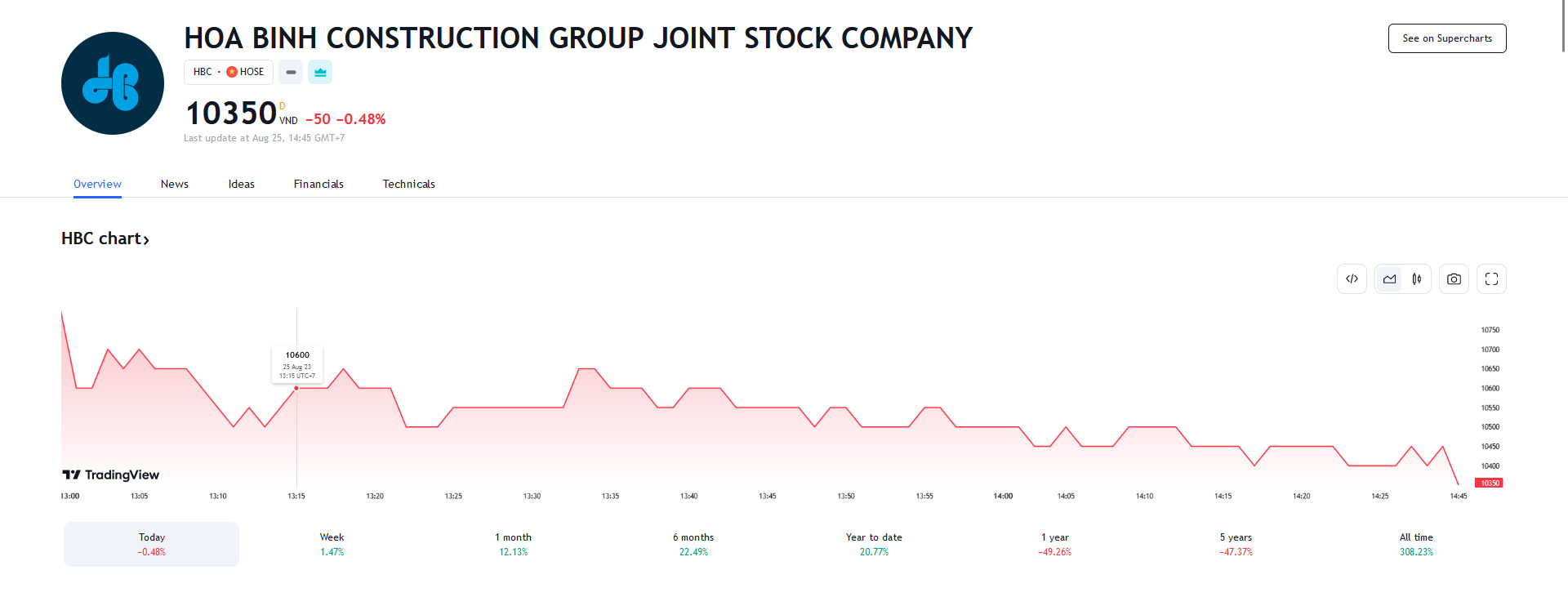1568x597 pixels.
Task: Click the See on Supercharts button
Action: click(1447, 38)
